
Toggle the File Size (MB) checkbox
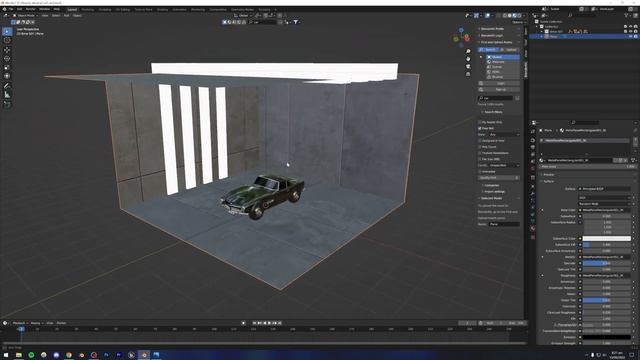click(x=480, y=159)
